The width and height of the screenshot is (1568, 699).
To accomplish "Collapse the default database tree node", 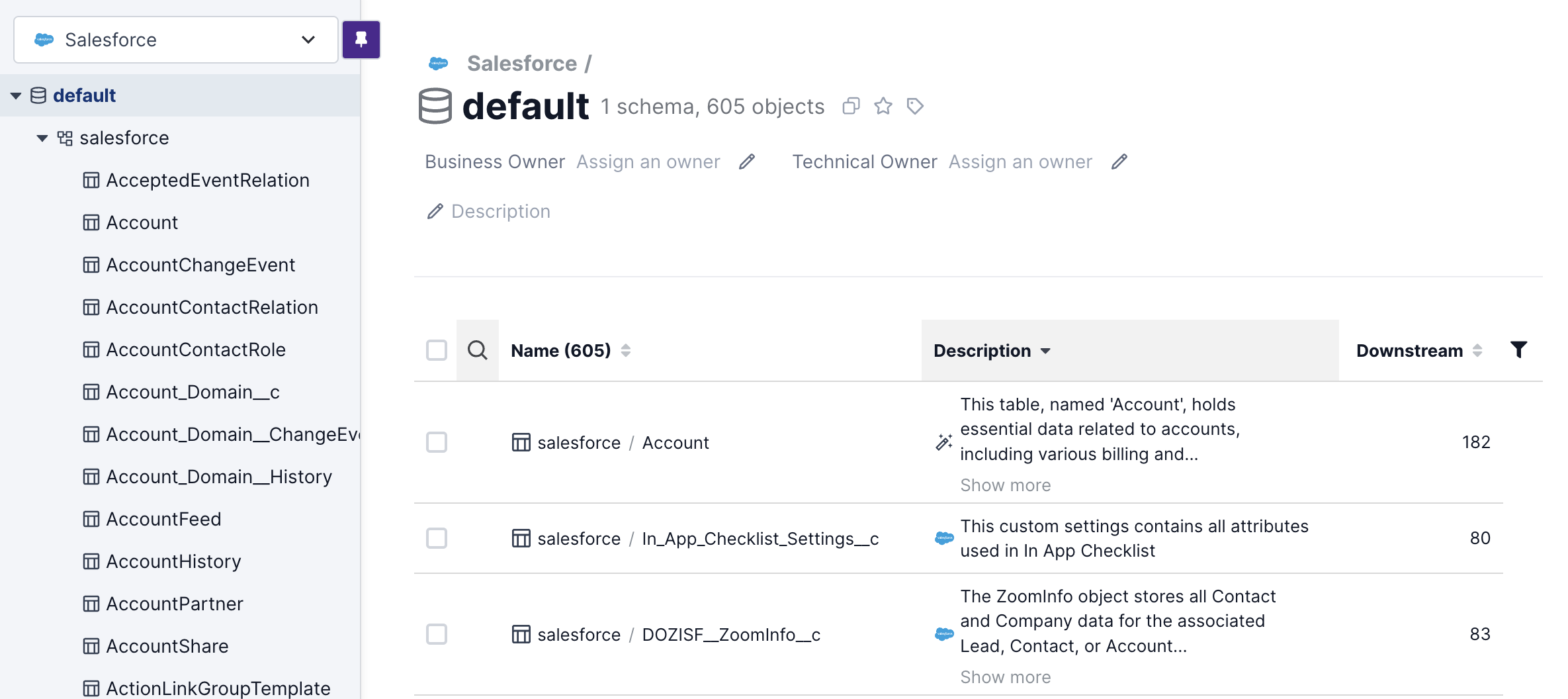I will (16, 96).
